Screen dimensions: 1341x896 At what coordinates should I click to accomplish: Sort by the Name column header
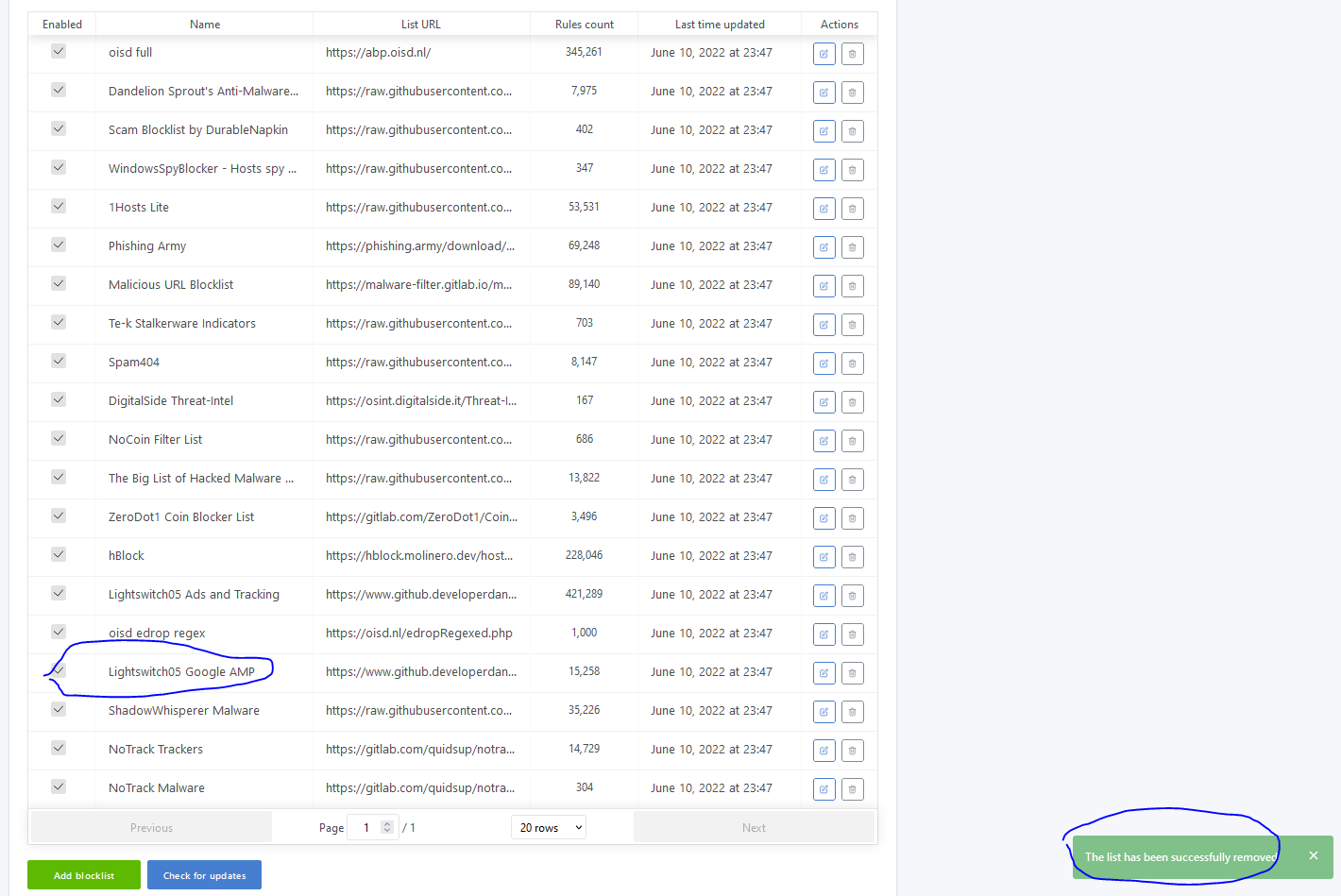point(205,25)
